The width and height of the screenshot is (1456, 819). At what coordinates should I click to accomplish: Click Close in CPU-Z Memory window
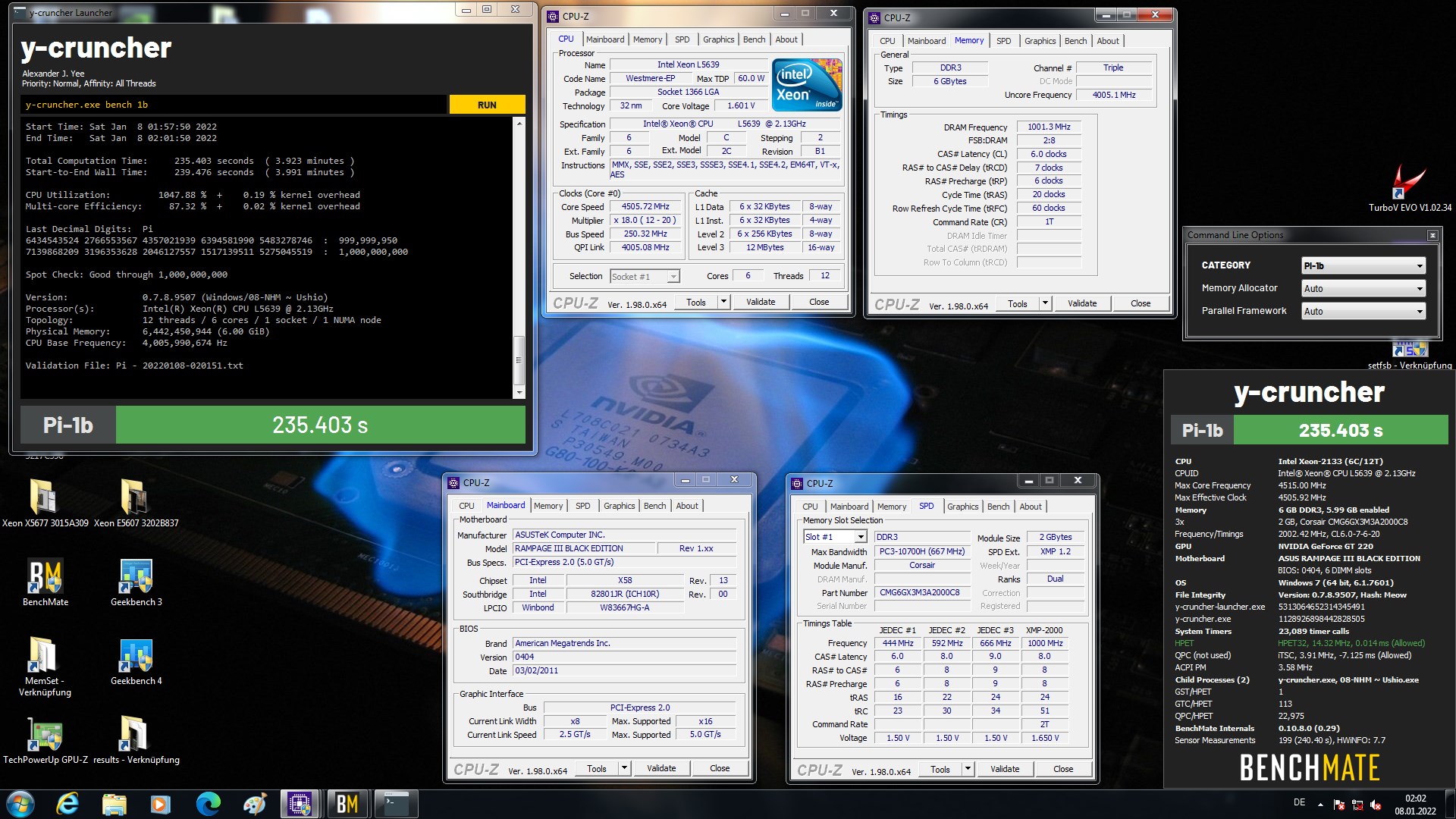[1141, 303]
